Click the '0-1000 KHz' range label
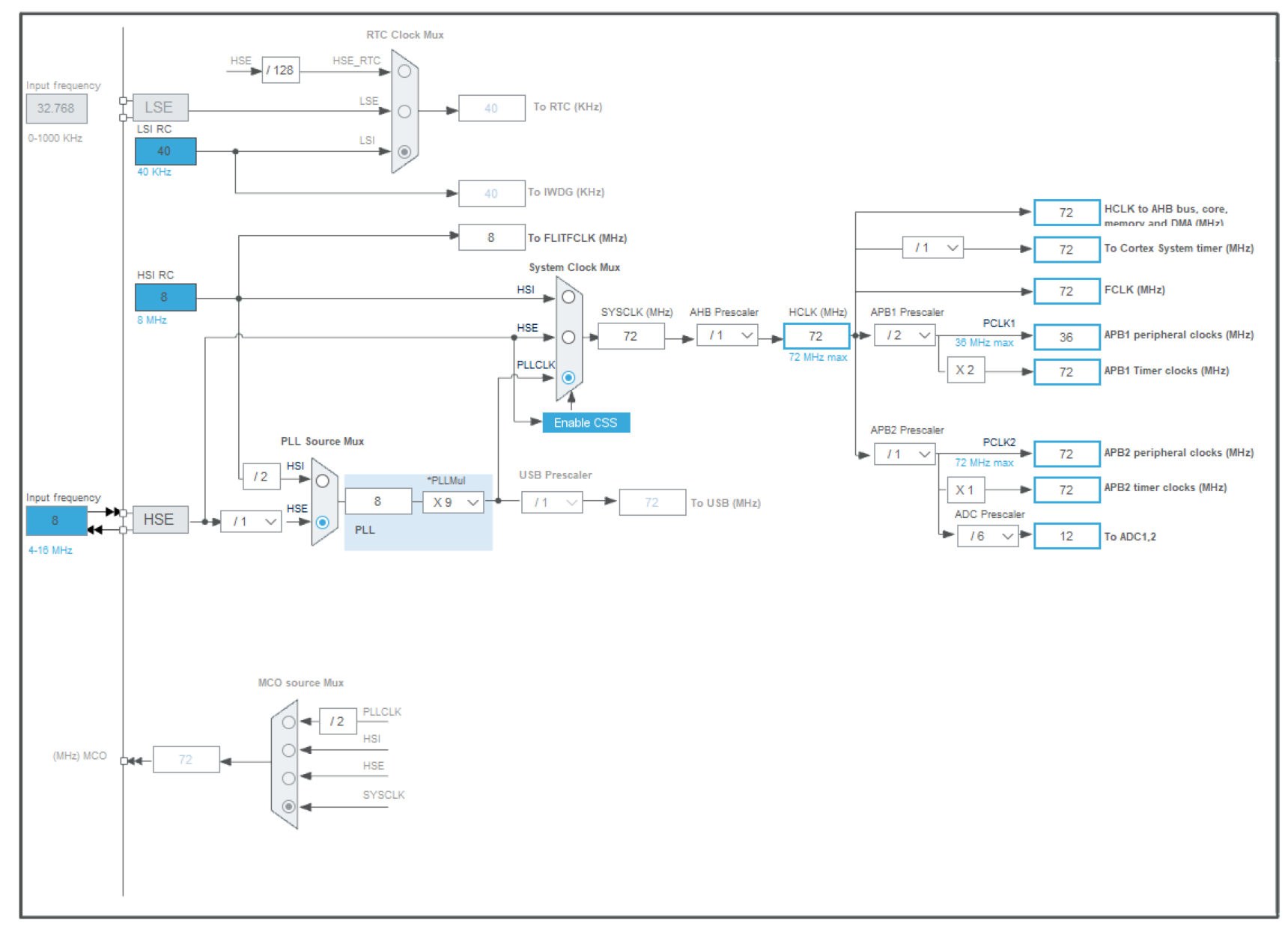 click(x=55, y=138)
